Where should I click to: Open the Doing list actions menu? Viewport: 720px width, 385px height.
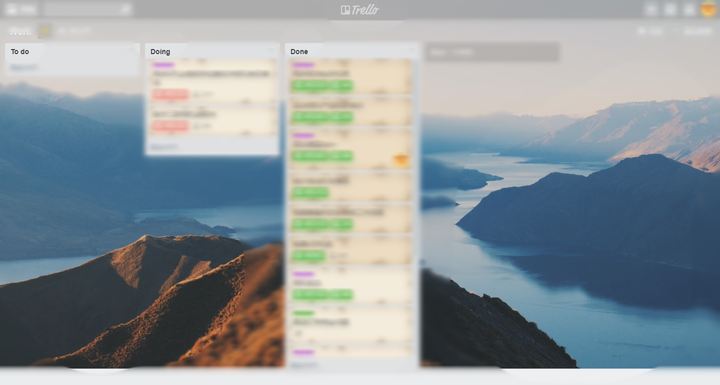click(x=272, y=50)
